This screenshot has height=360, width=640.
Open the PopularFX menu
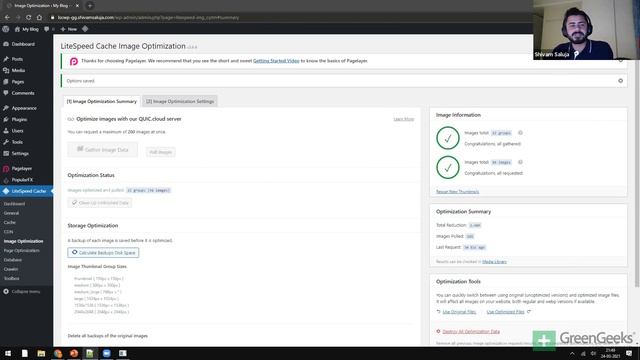[22, 180]
